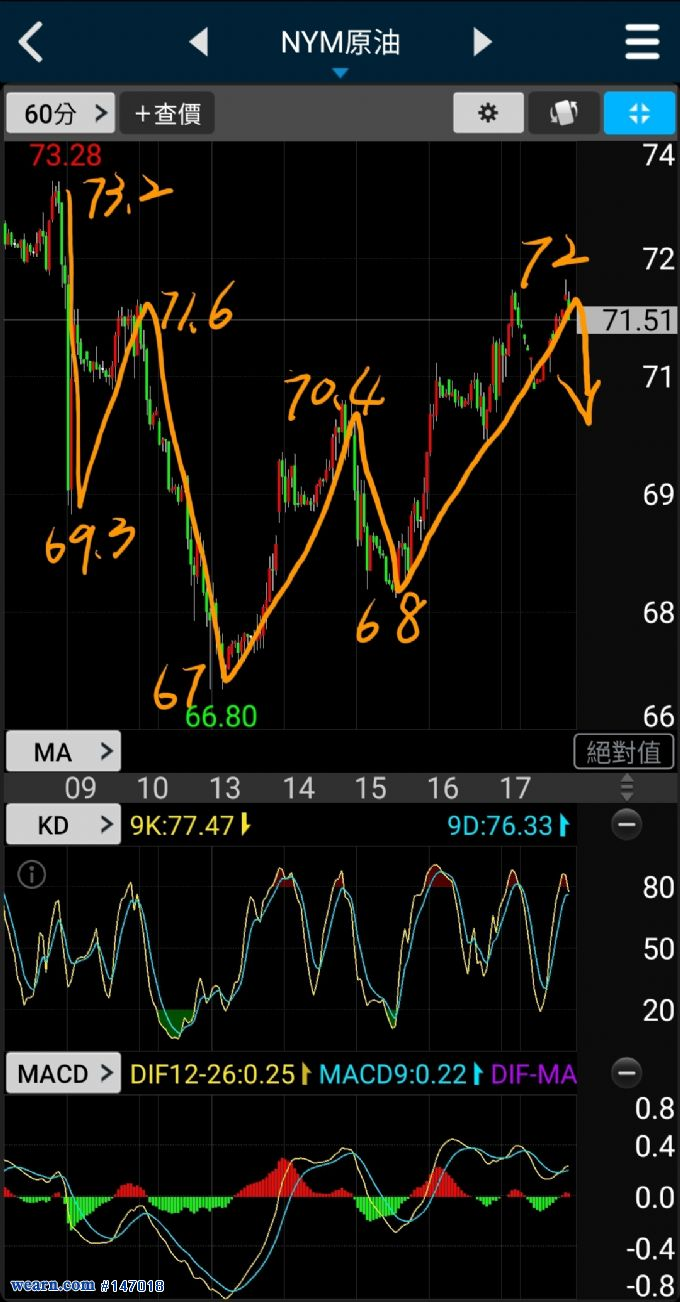The height and width of the screenshot is (1302, 680).
Task: Tap the back arrow icon
Action: 32,42
